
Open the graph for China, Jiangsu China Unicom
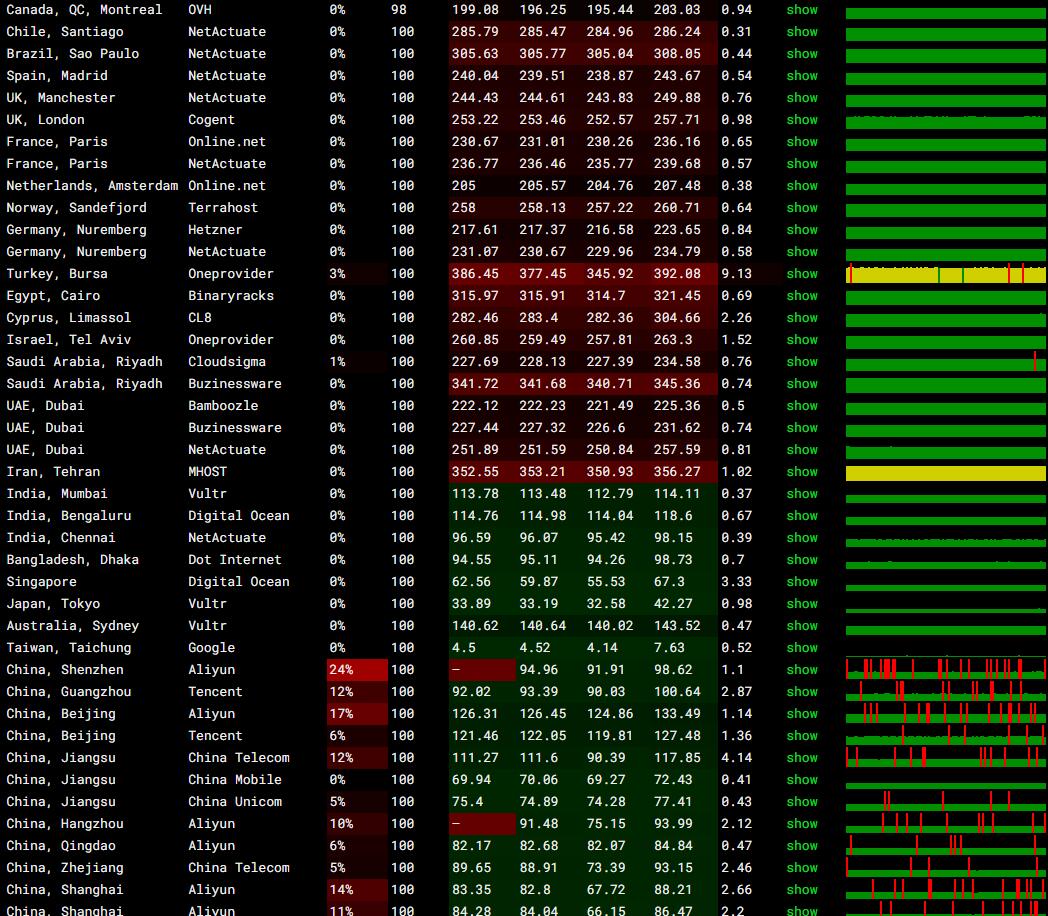pos(946,802)
